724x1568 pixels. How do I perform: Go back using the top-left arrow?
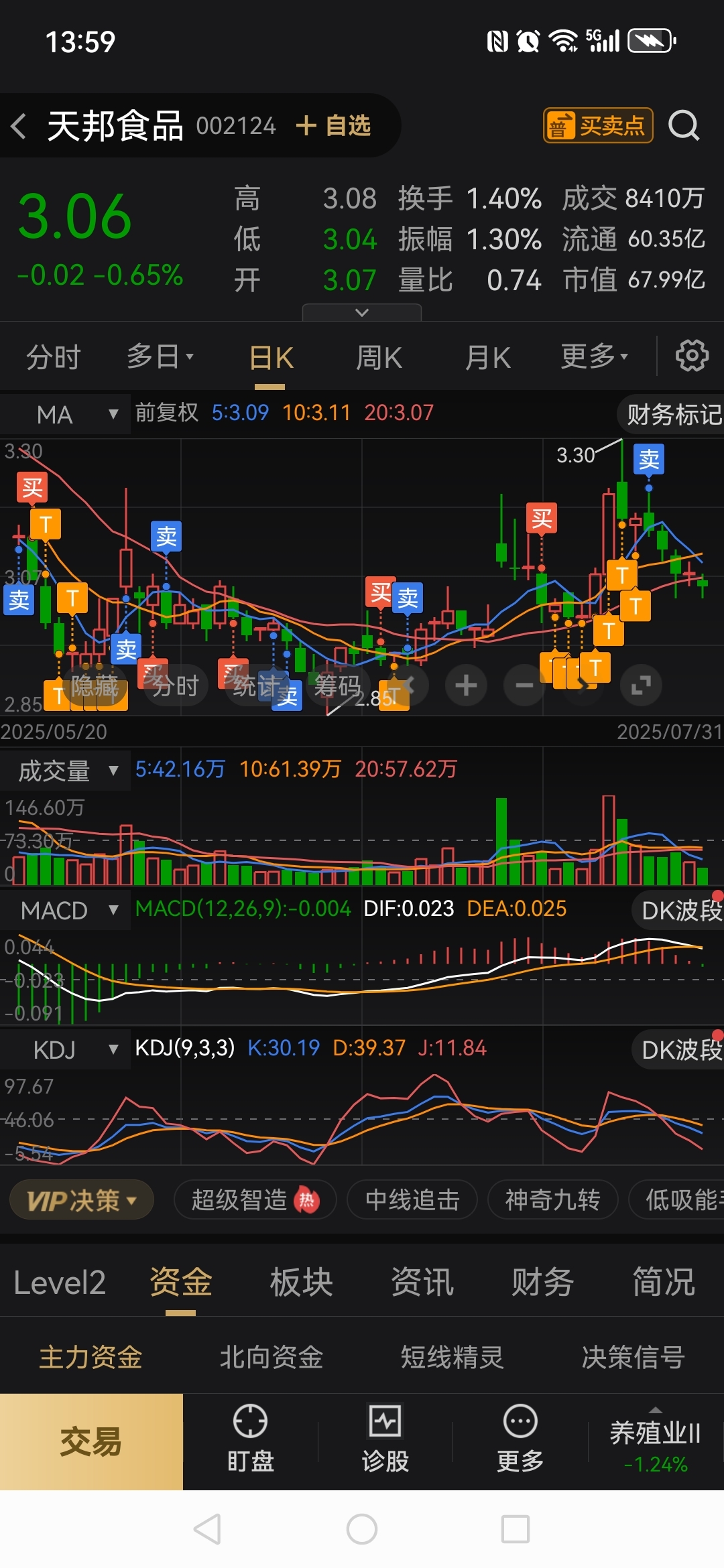(19, 126)
